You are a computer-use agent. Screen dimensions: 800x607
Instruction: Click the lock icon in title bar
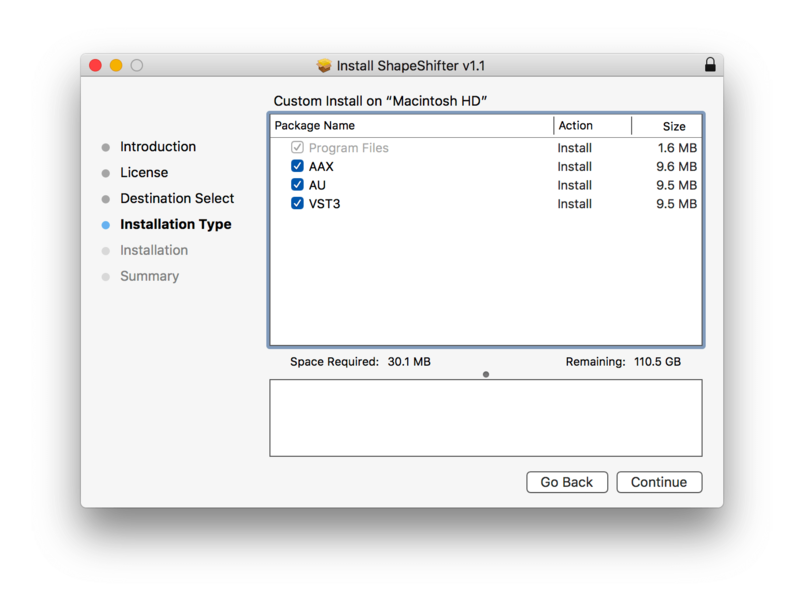710,65
